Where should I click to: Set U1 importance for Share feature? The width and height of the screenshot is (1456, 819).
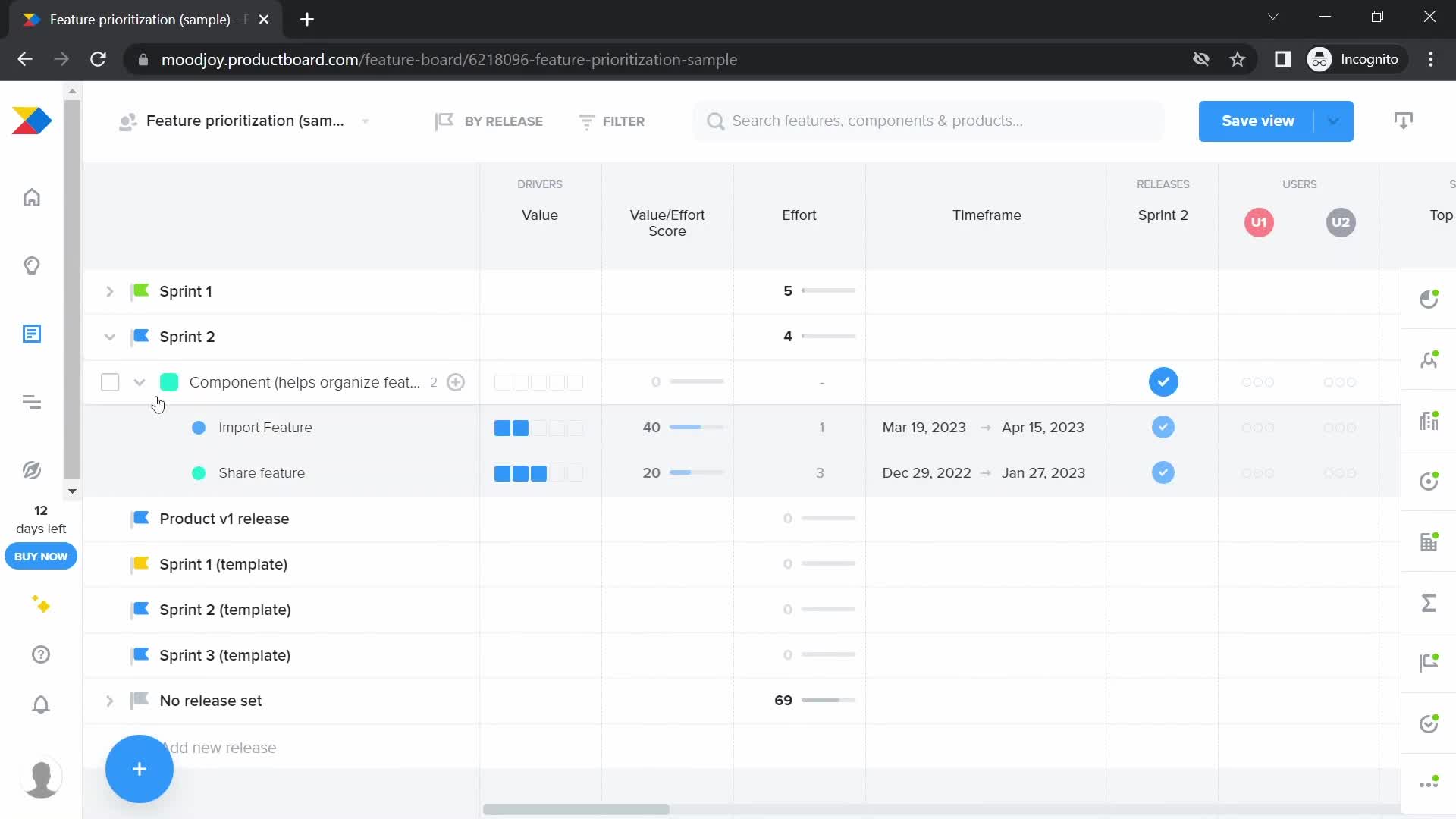[1258, 473]
